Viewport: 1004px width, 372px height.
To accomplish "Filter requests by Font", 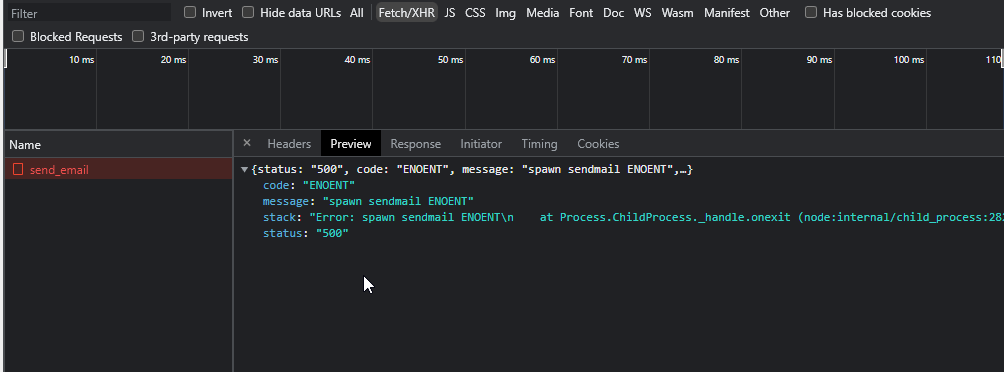I will tap(581, 13).
